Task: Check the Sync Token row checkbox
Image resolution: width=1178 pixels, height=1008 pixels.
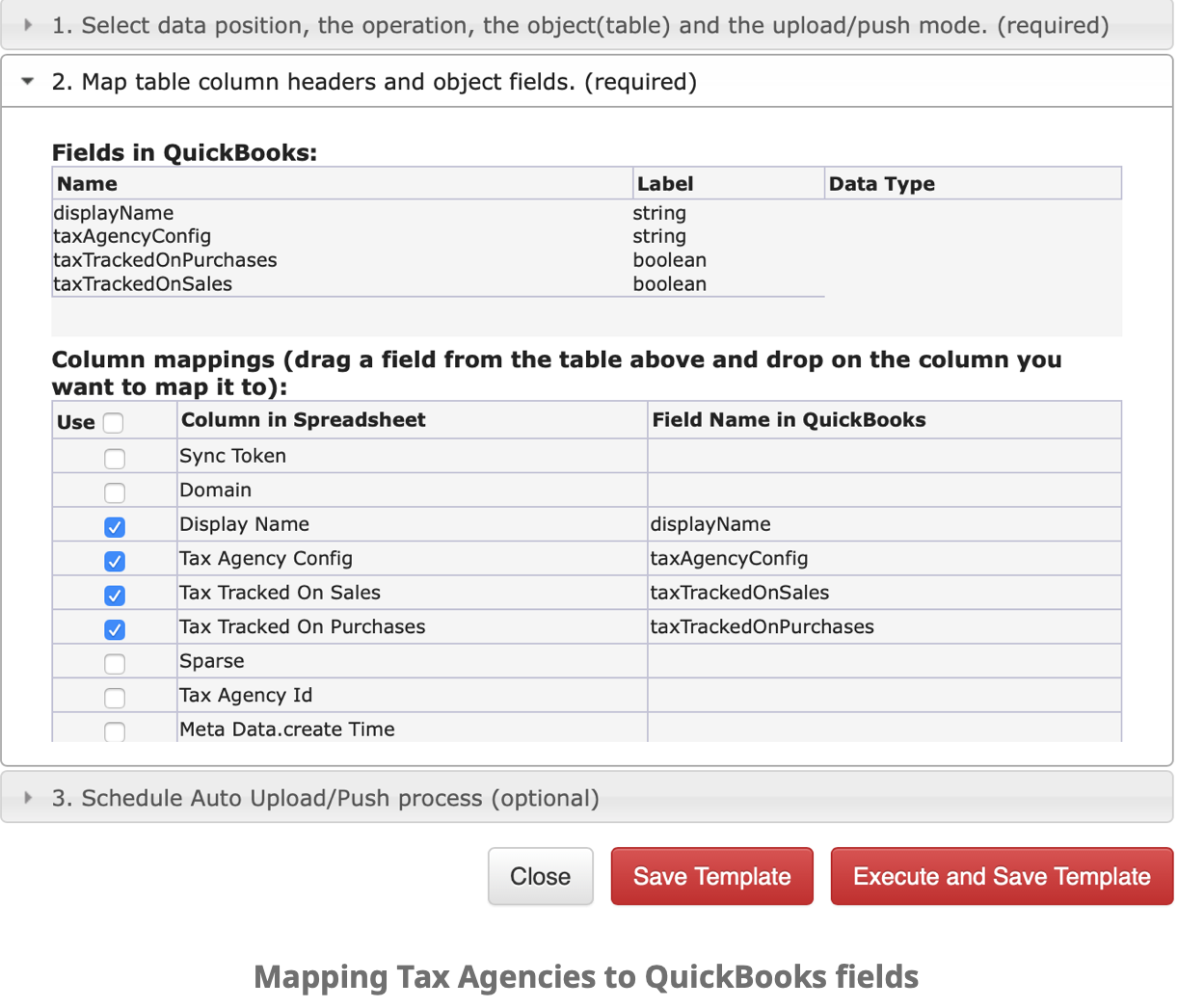Action: 115,459
